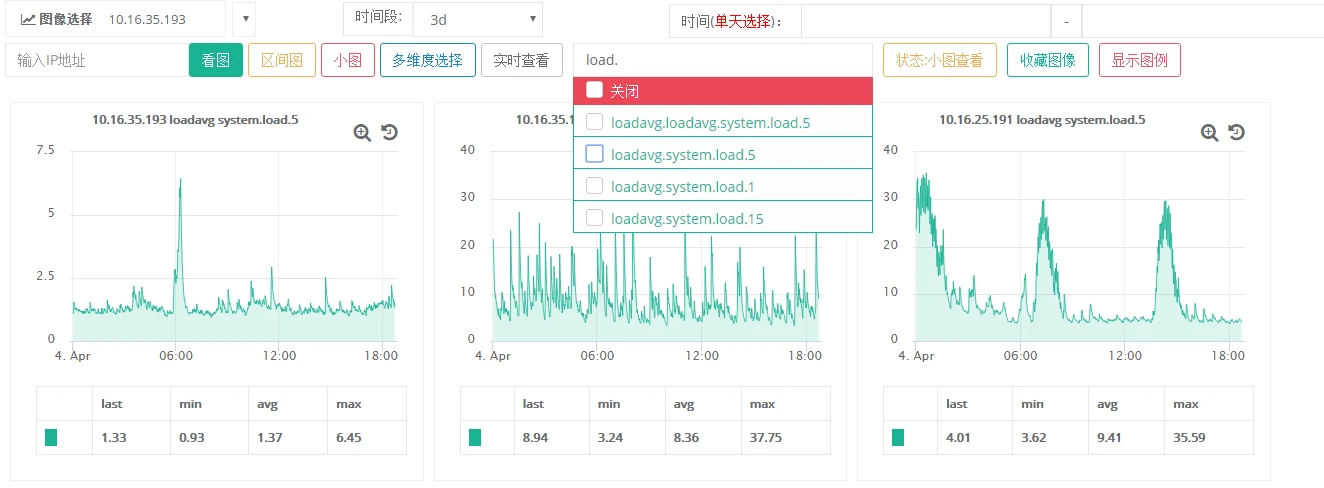The width and height of the screenshot is (1324, 488).
Task: Click the max value 37.75
Action: (x=766, y=437)
